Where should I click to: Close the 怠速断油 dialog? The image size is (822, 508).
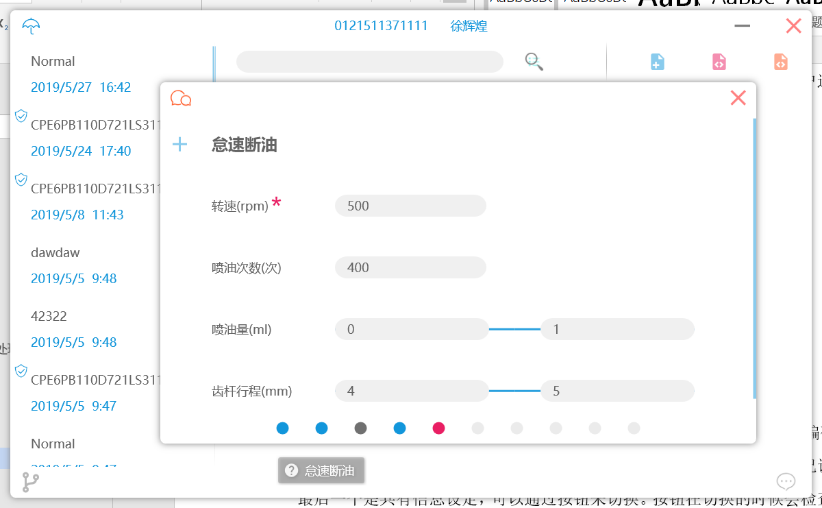coord(738,98)
